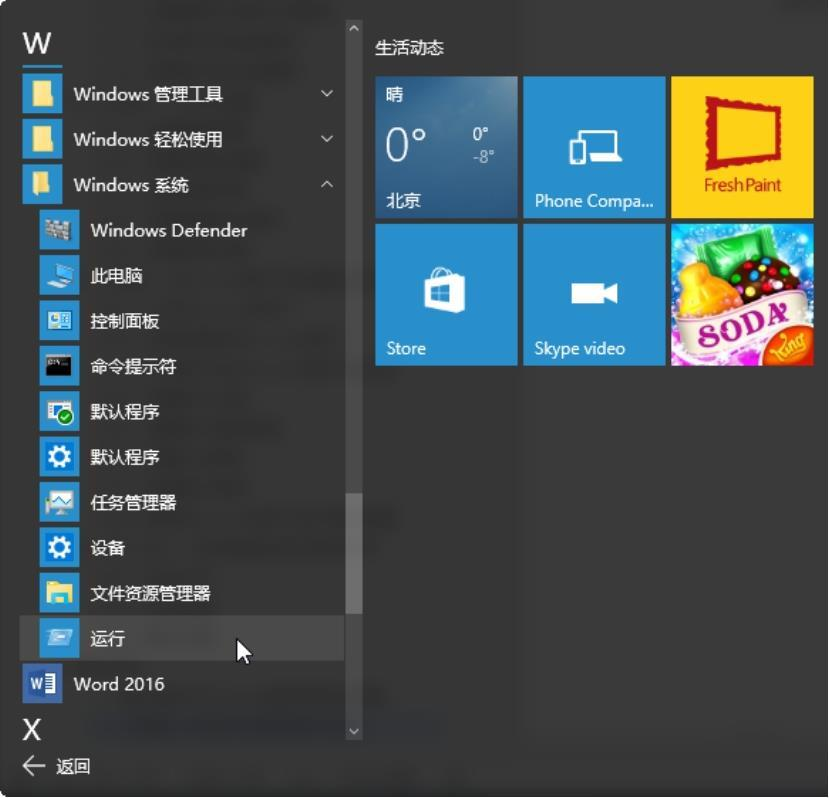Click the 生活动态 group title

tap(409, 48)
